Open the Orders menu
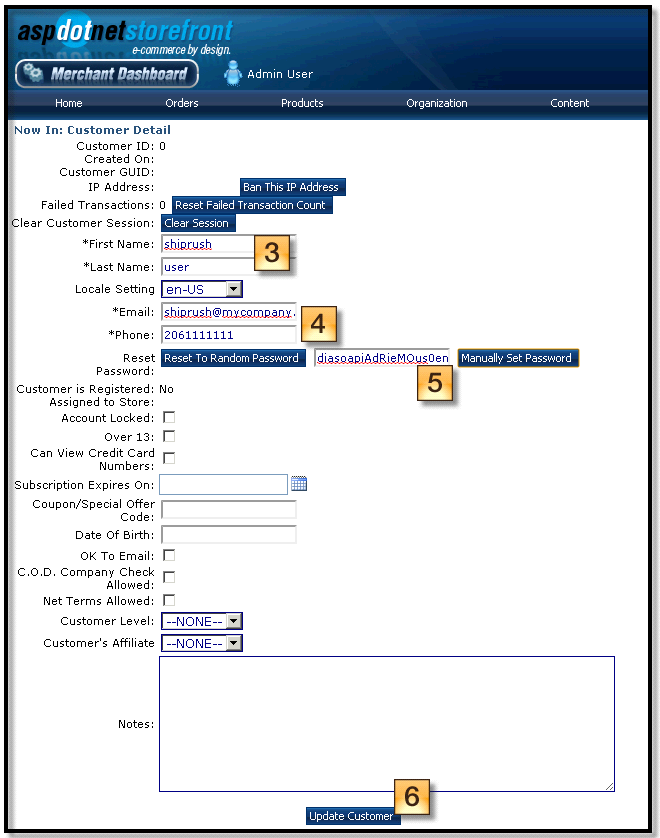Screen dimensions: 660x838 click(x=182, y=103)
